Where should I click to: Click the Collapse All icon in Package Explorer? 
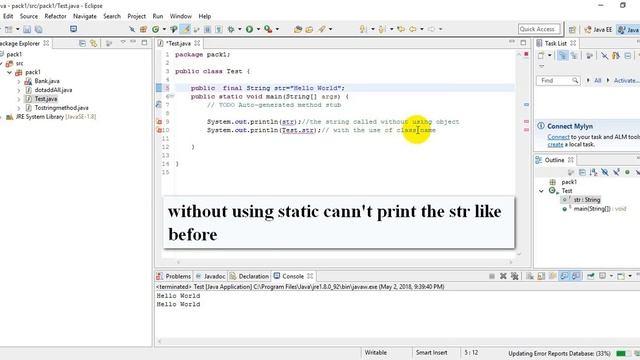tap(82, 43)
